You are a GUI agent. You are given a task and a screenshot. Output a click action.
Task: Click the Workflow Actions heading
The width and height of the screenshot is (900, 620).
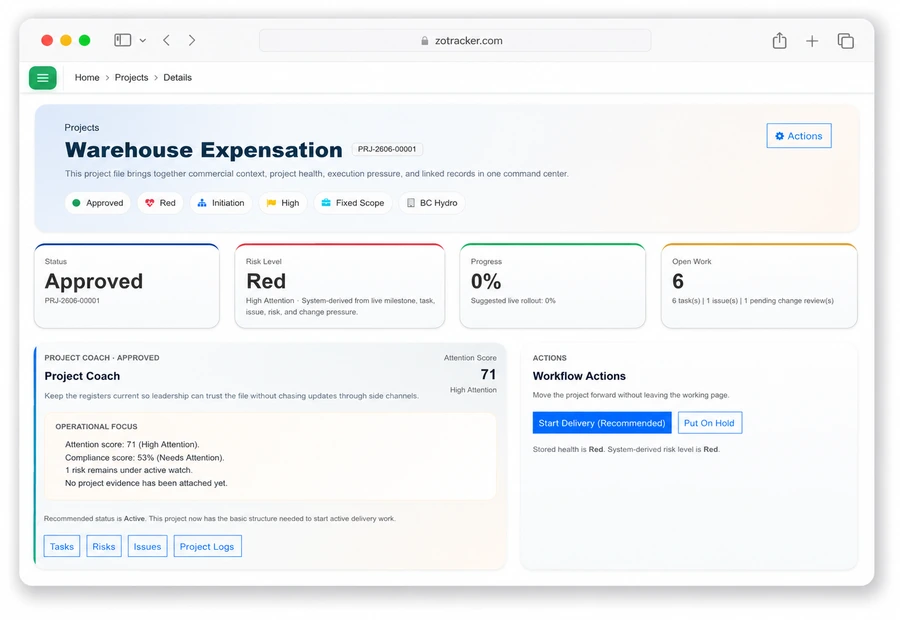point(579,376)
